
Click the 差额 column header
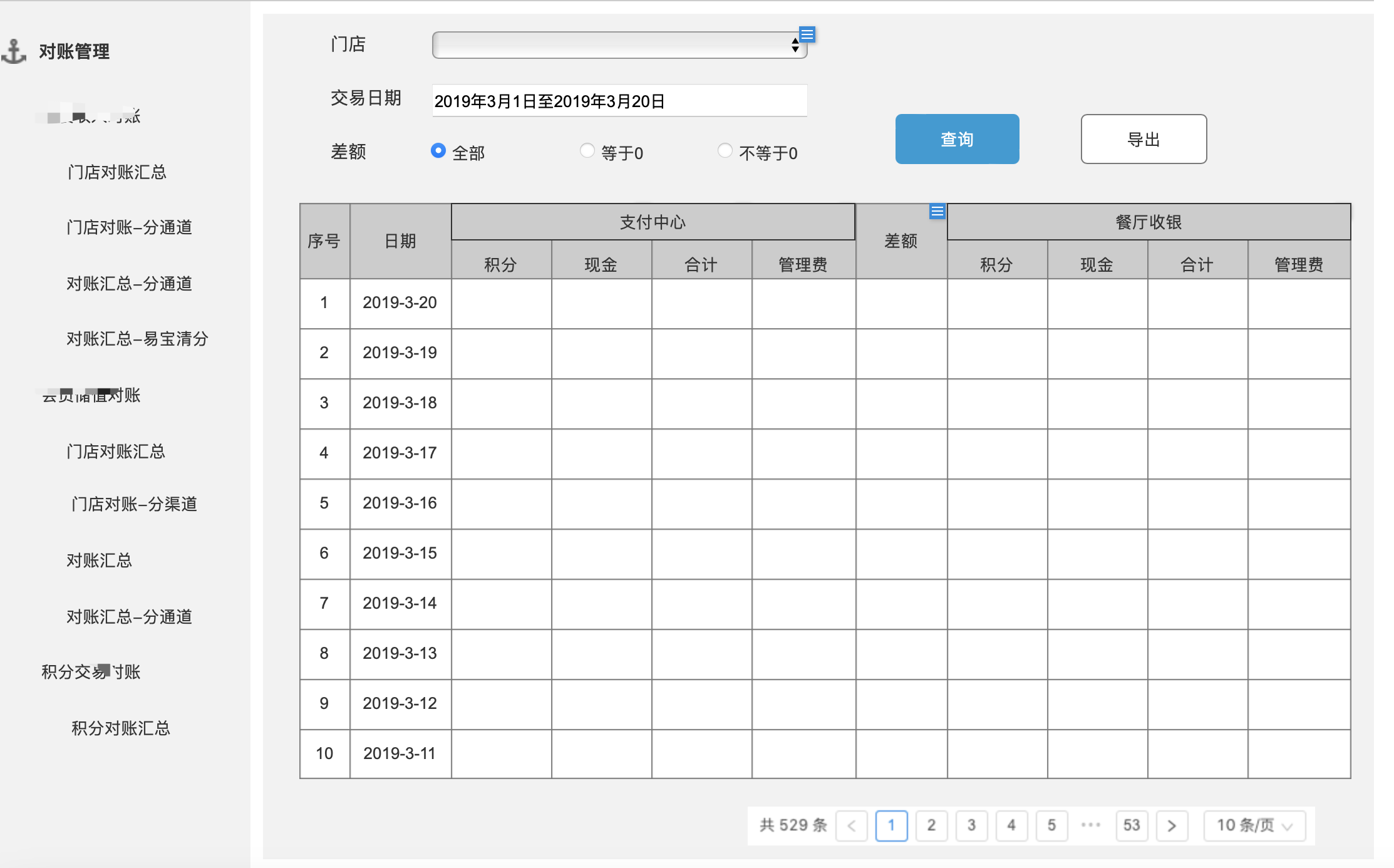(x=901, y=241)
